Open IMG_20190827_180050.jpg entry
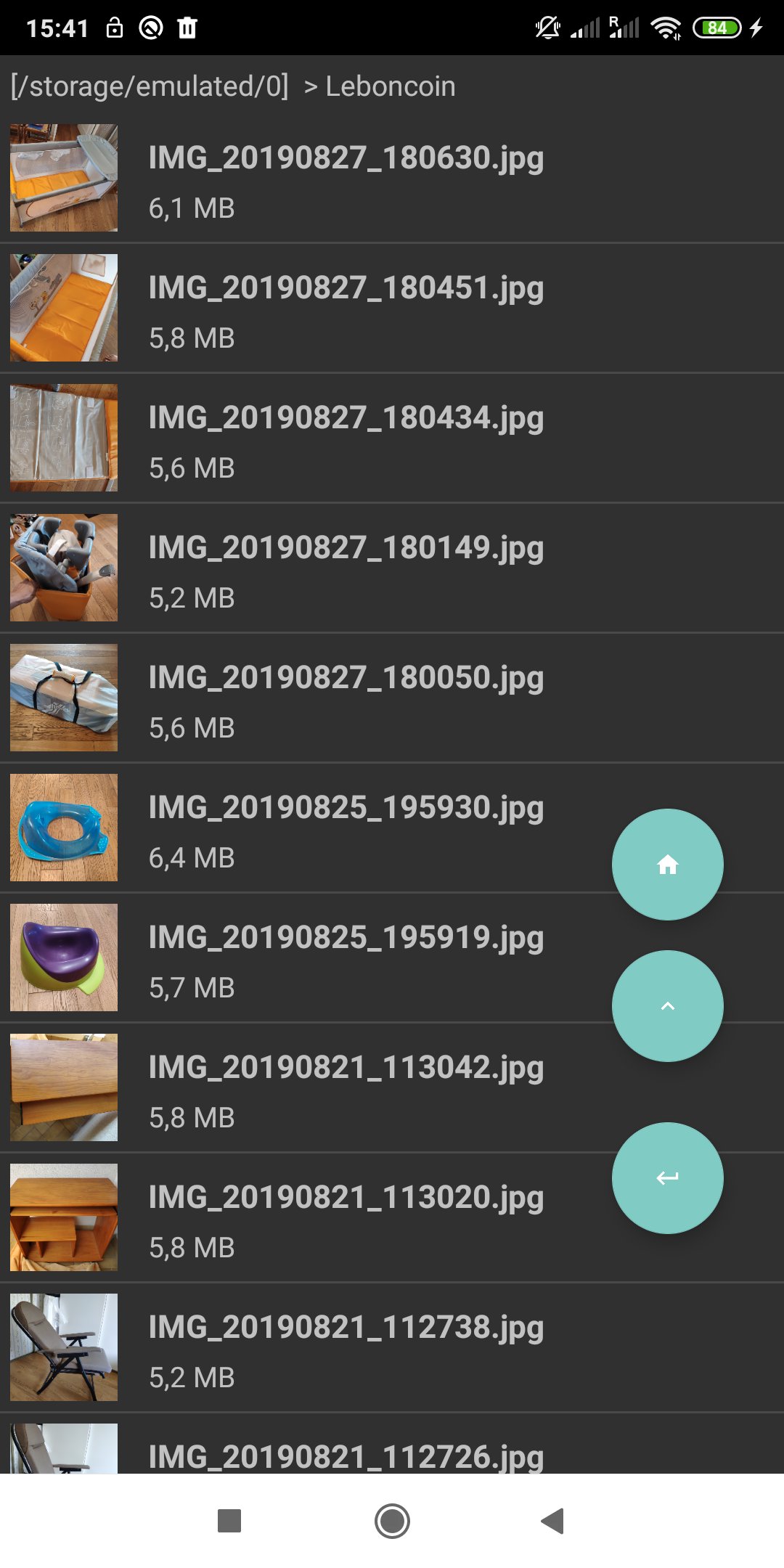Screen dimensions: 784x1568 392,698
